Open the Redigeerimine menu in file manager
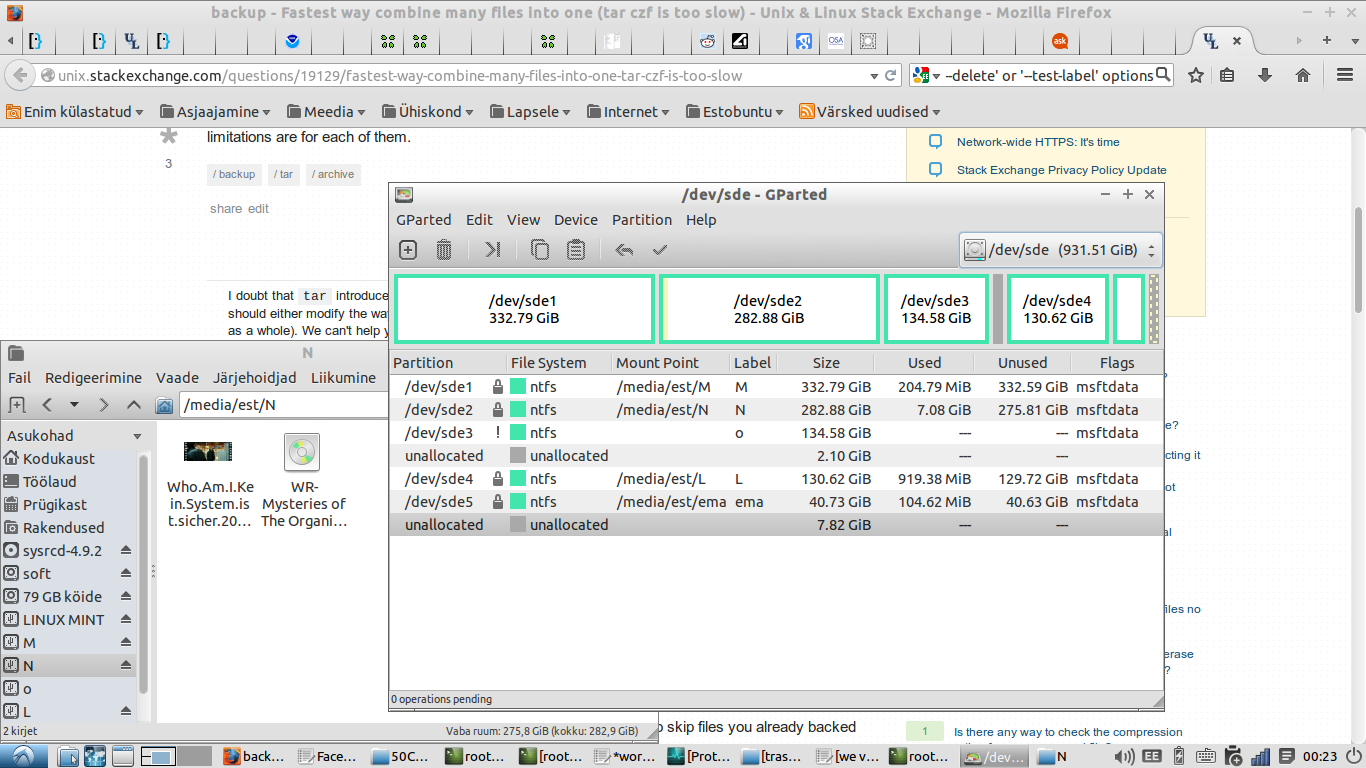The image size is (1366, 768). click(x=93, y=378)
